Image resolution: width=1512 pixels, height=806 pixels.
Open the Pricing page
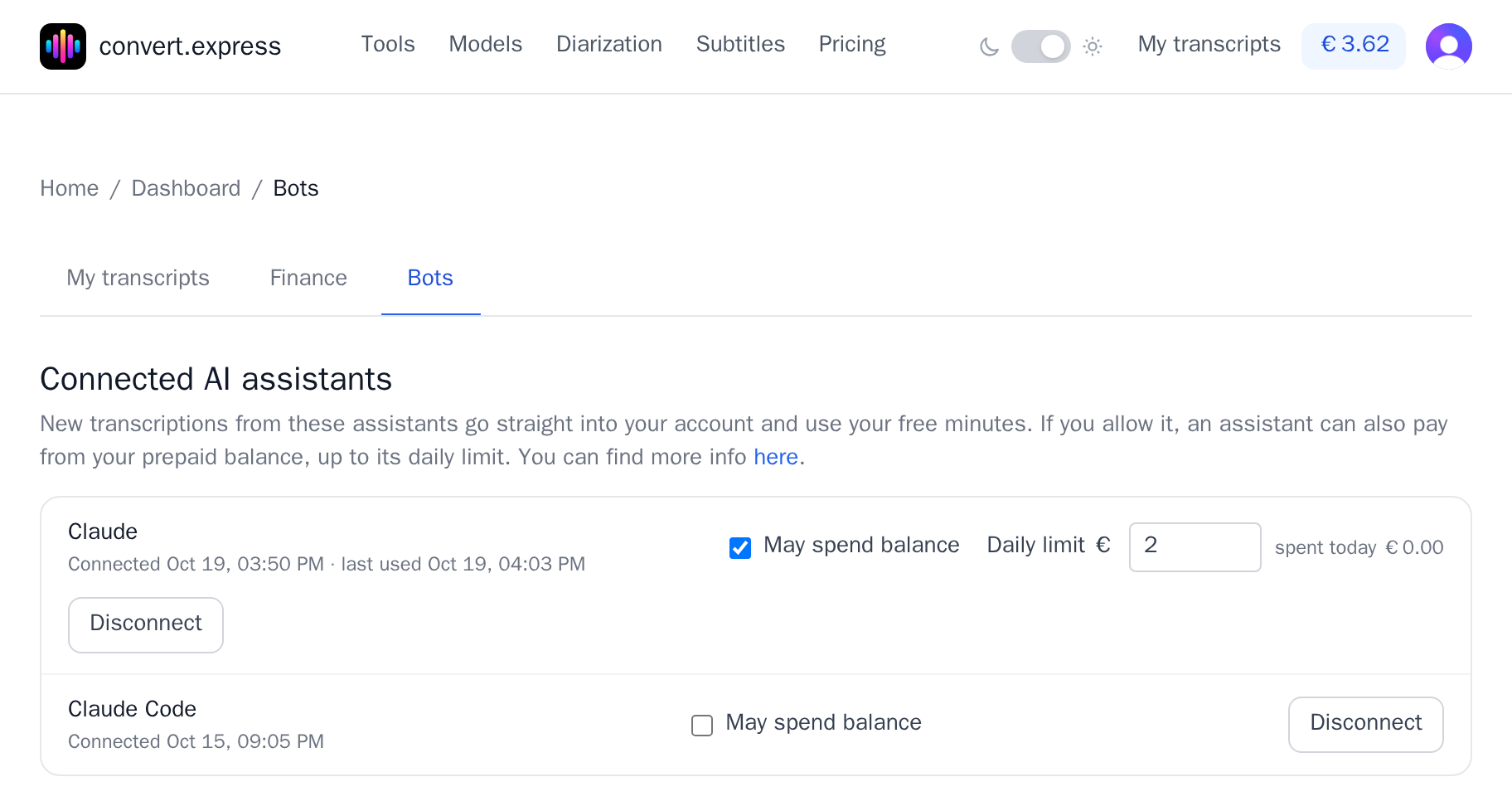pos(851,44)
